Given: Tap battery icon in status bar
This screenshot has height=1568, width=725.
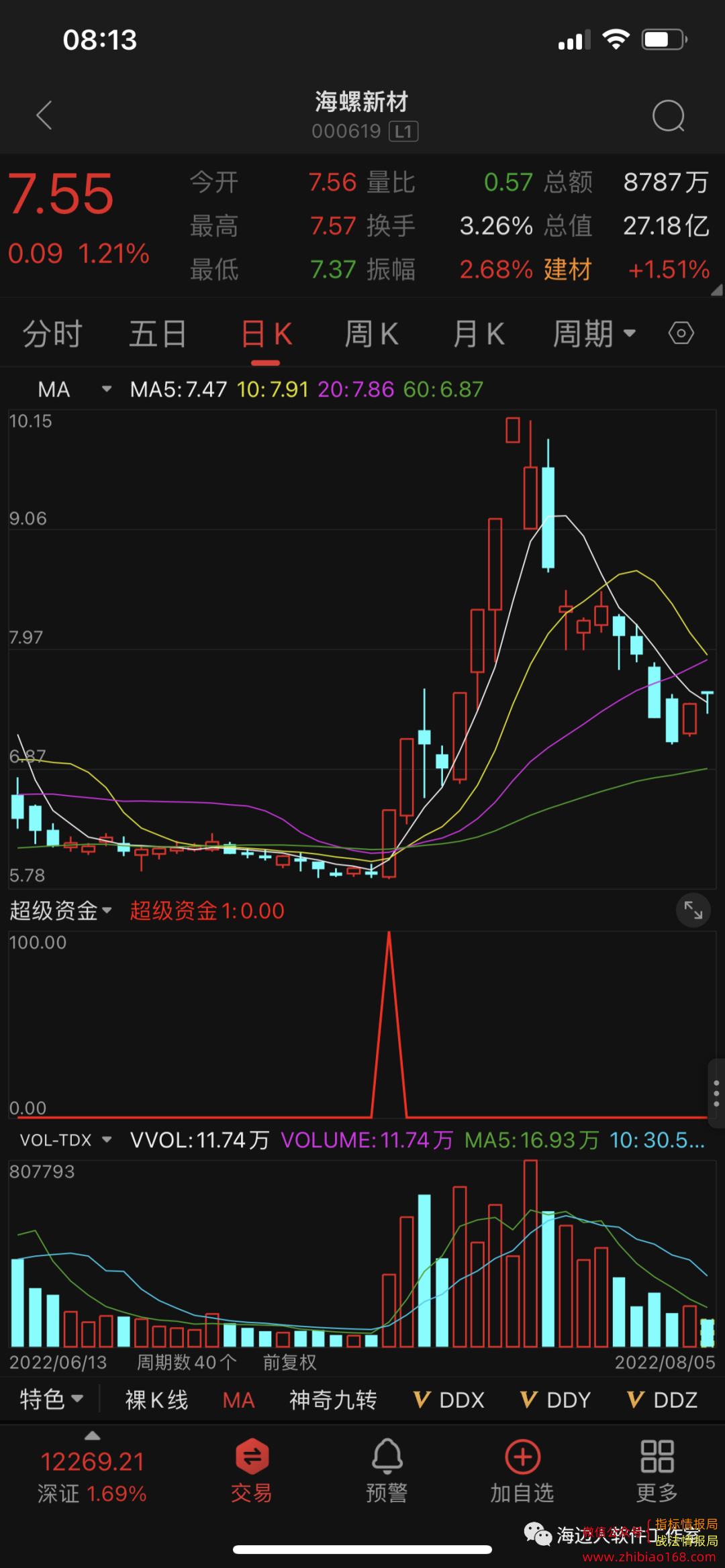Looking at the screenshot, I should (x=665, y=40).
